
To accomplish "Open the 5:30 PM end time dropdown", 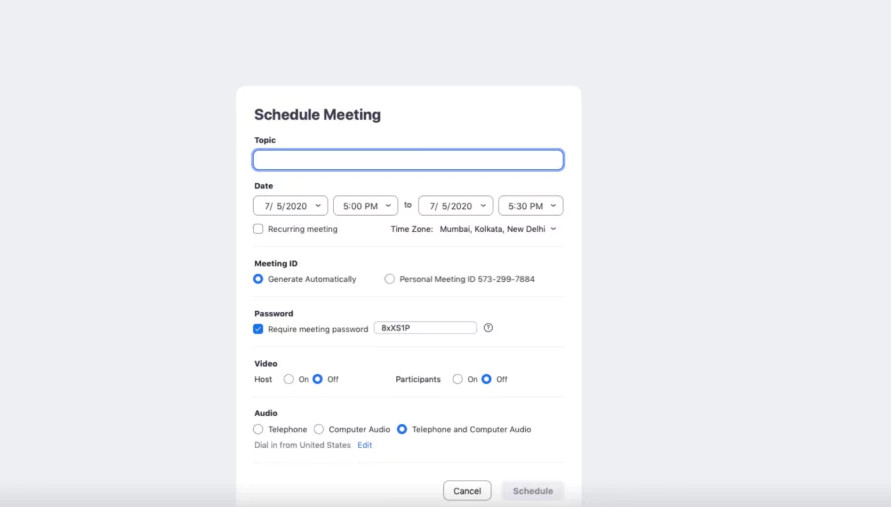I will [x=531, y=206].
